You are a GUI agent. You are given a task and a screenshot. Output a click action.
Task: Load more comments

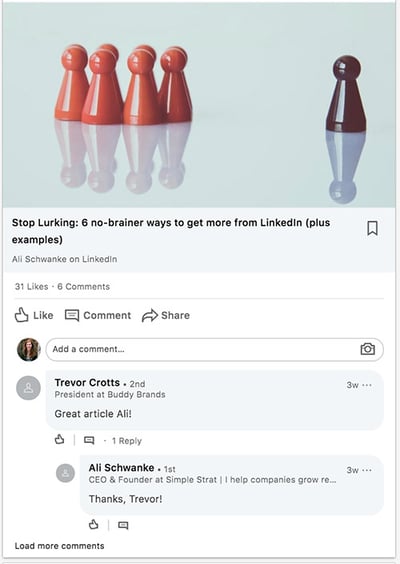point(59,546)
